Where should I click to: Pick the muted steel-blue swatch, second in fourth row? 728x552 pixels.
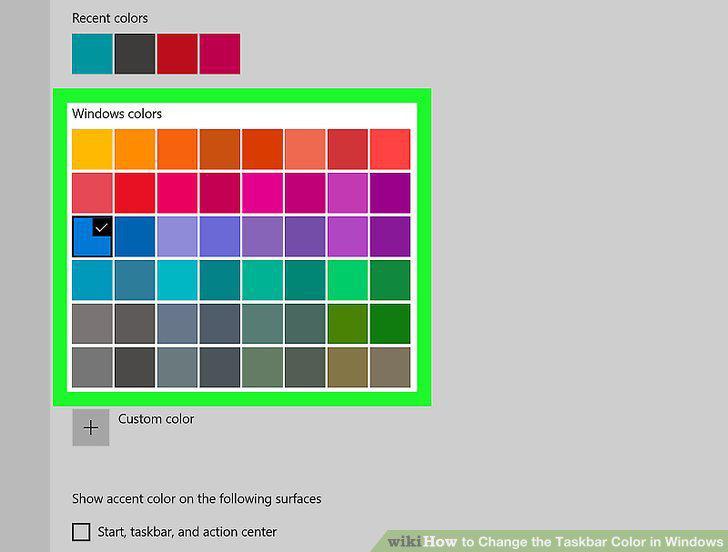pyautogui.click(x=135, y=280)
